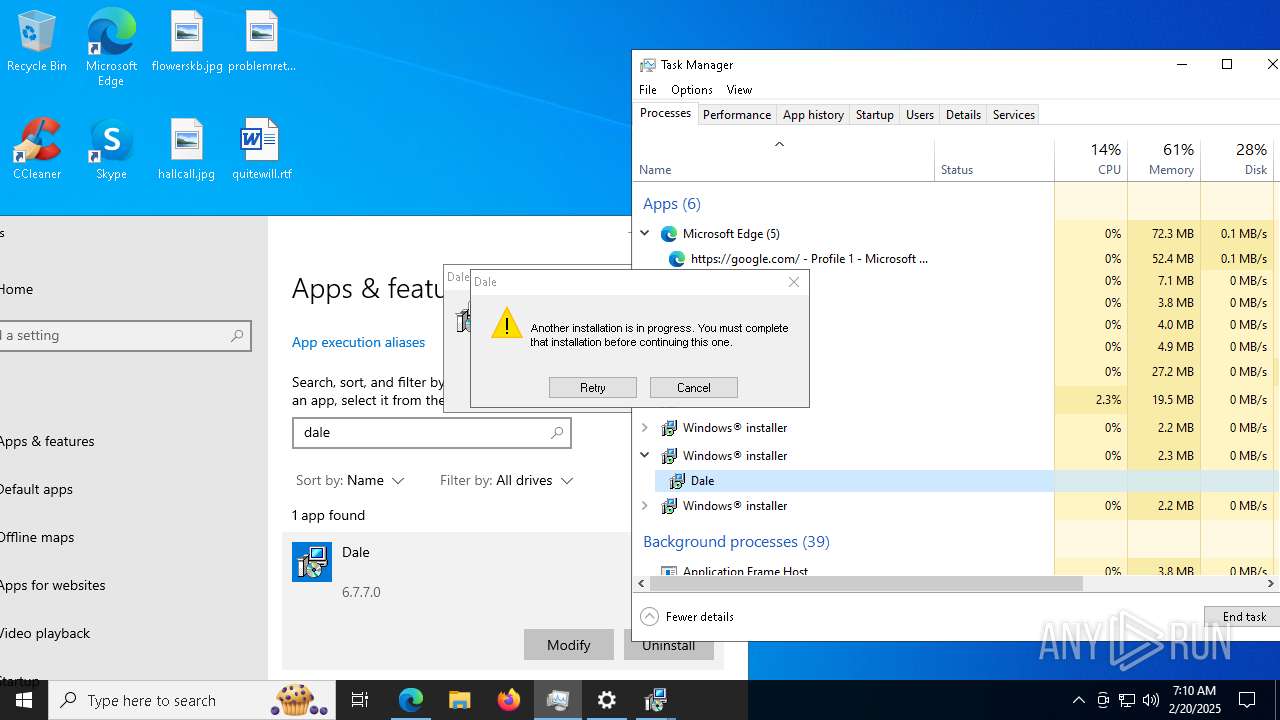The height and width of the screenshot is (720, 1280).
Task: Switch to Services tab
Action: click(x=1013, y=115)
